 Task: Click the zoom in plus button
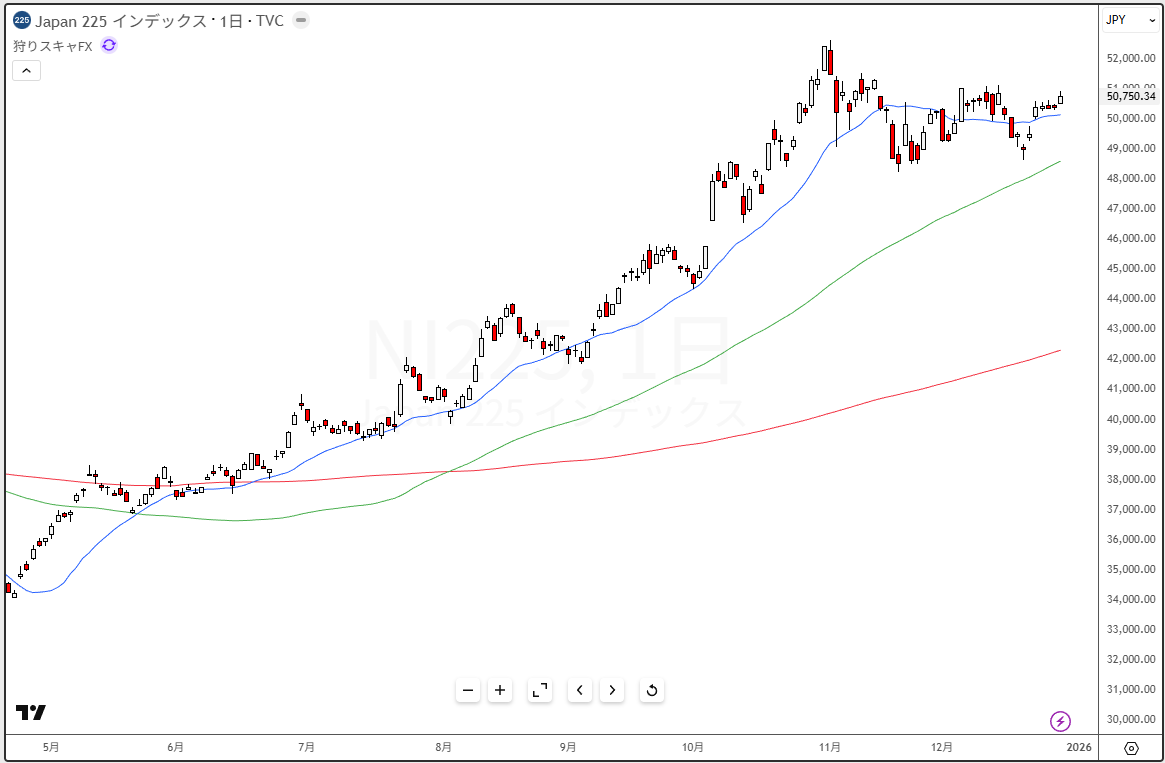(500, 690)
